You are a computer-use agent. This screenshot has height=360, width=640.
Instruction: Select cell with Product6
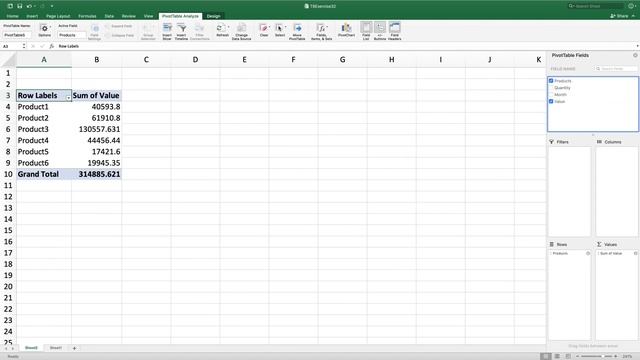tap(44, 163)
